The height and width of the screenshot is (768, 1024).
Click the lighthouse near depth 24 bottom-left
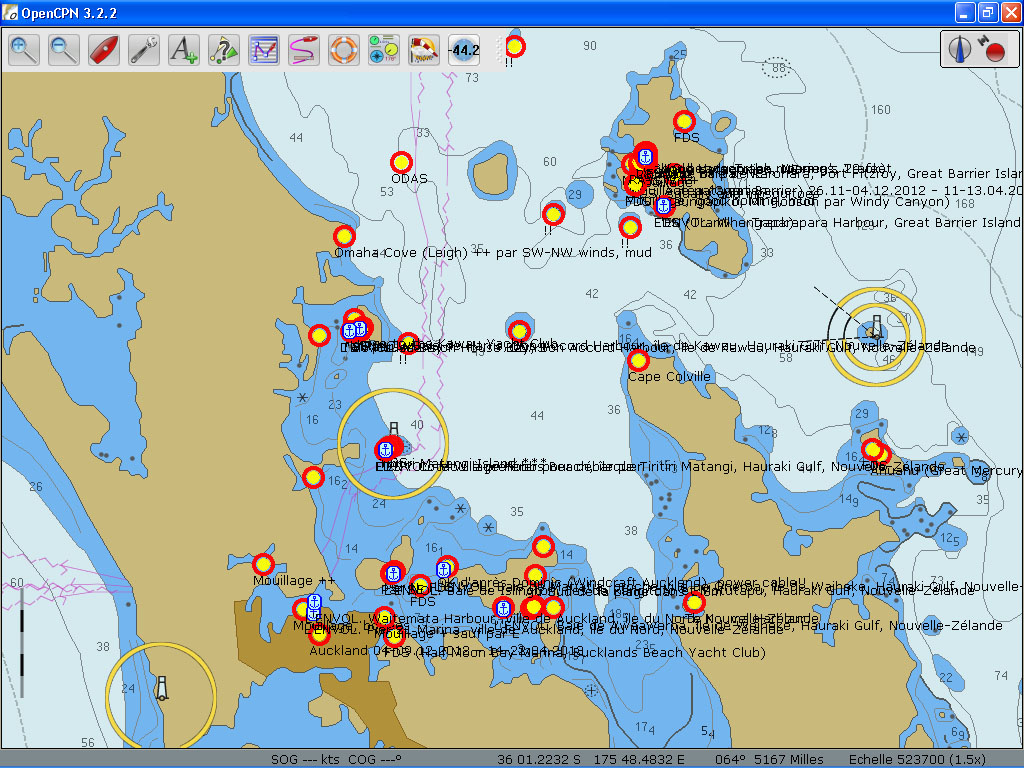click(x=162, y=689)
